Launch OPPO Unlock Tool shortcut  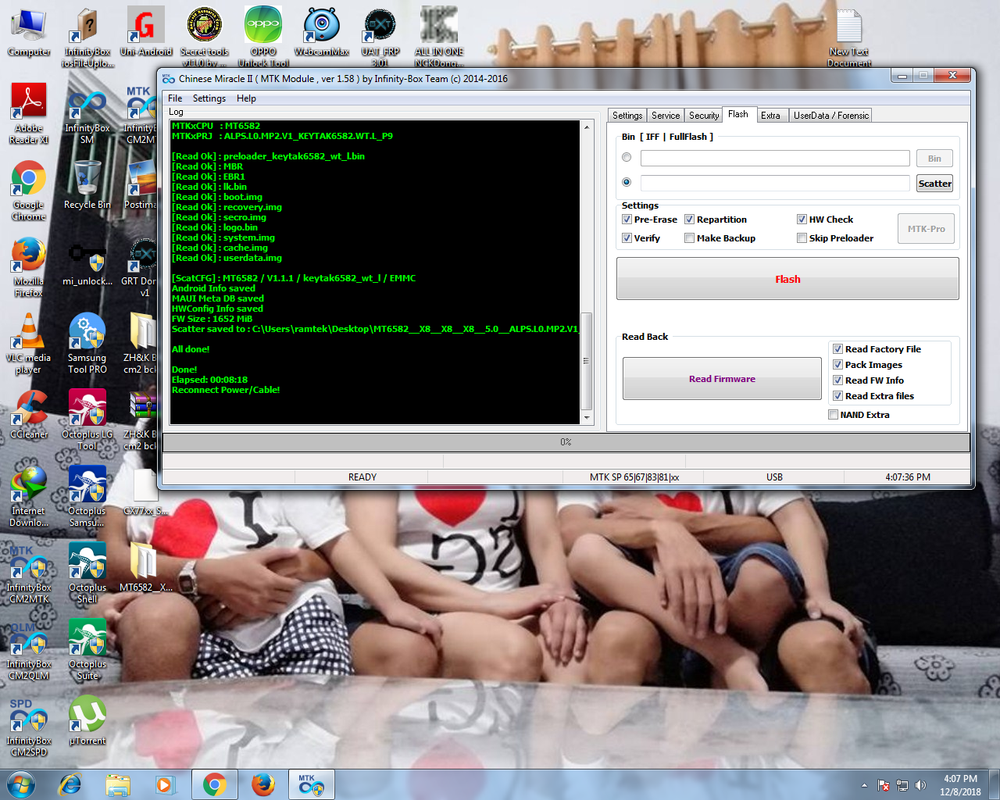coord(263,37)
